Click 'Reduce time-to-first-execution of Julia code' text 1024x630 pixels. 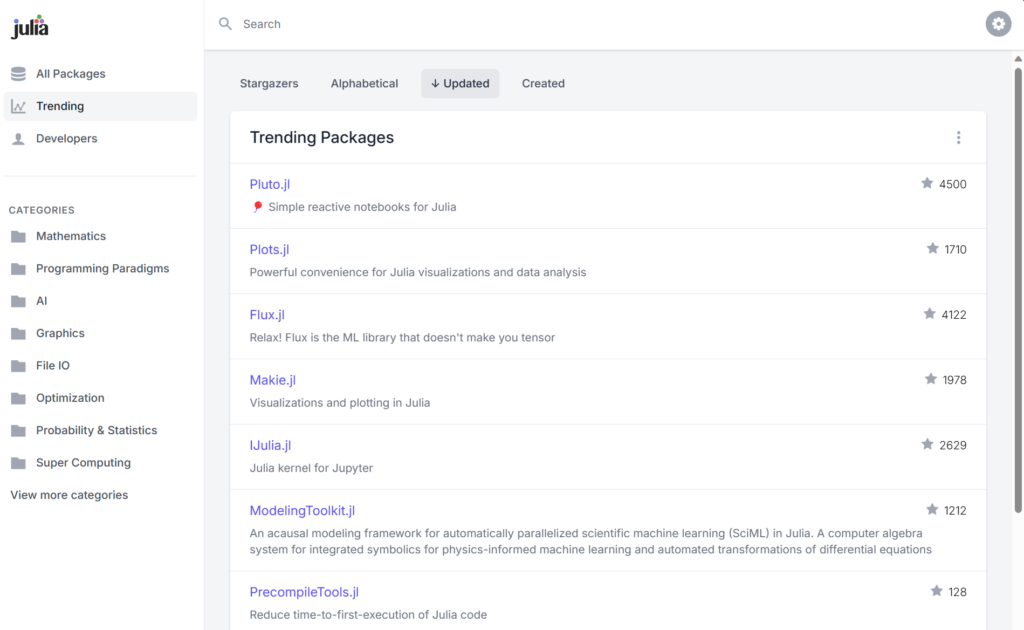(368, 615)
